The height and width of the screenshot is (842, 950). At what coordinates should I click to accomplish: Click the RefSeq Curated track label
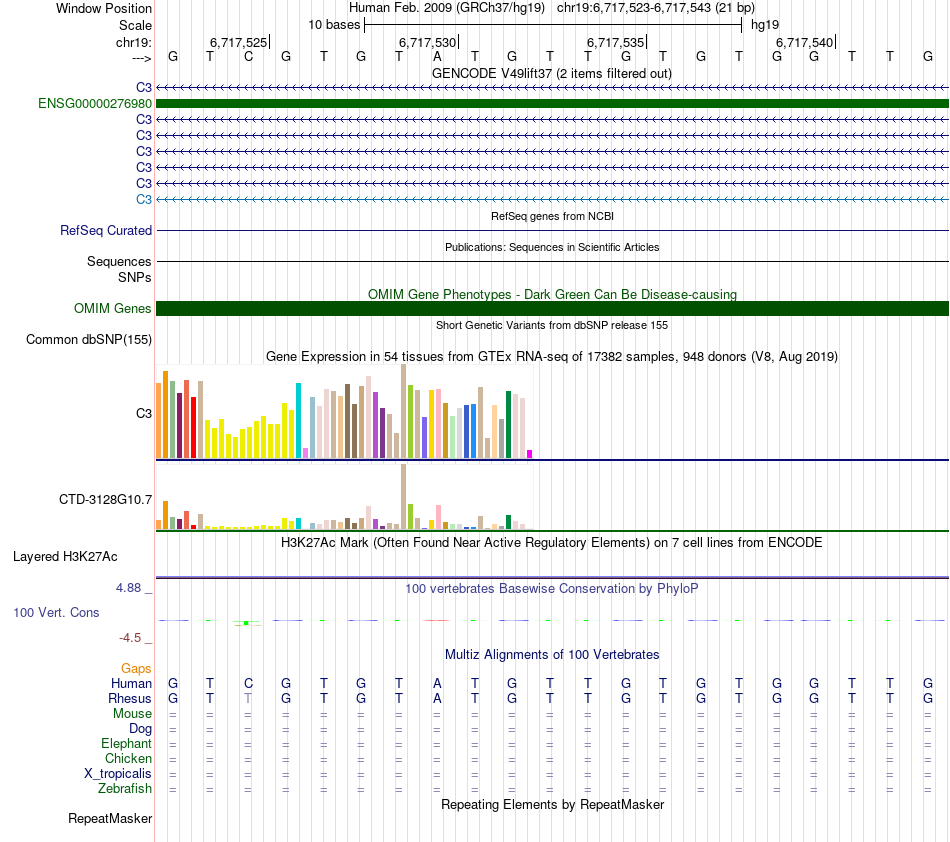point(106,230)
